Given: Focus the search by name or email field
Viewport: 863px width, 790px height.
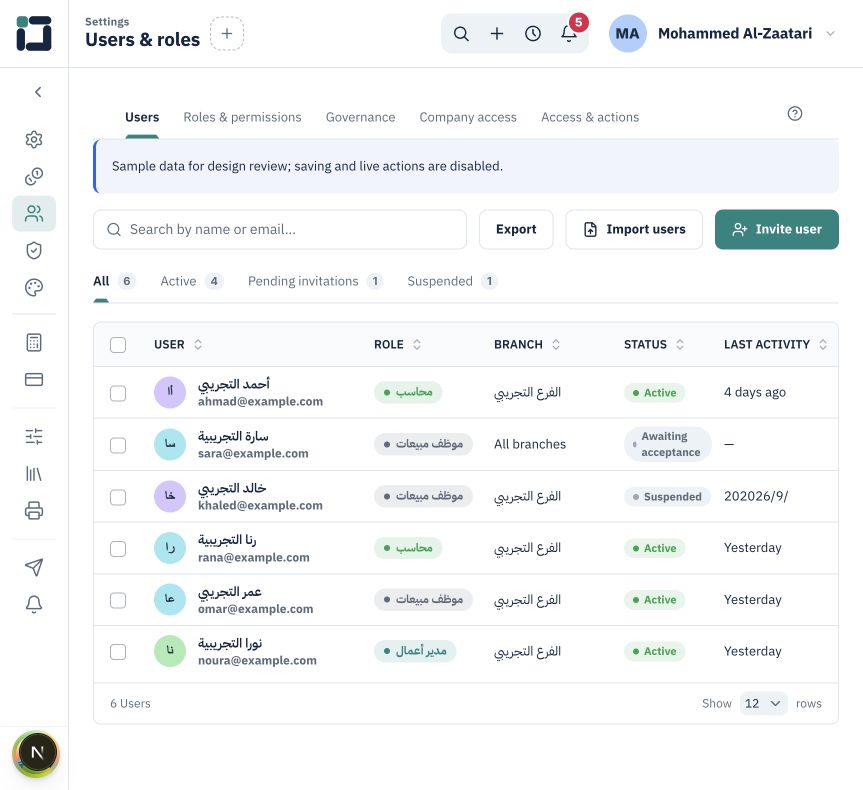Looking at the screenshot, I should 280,229.
